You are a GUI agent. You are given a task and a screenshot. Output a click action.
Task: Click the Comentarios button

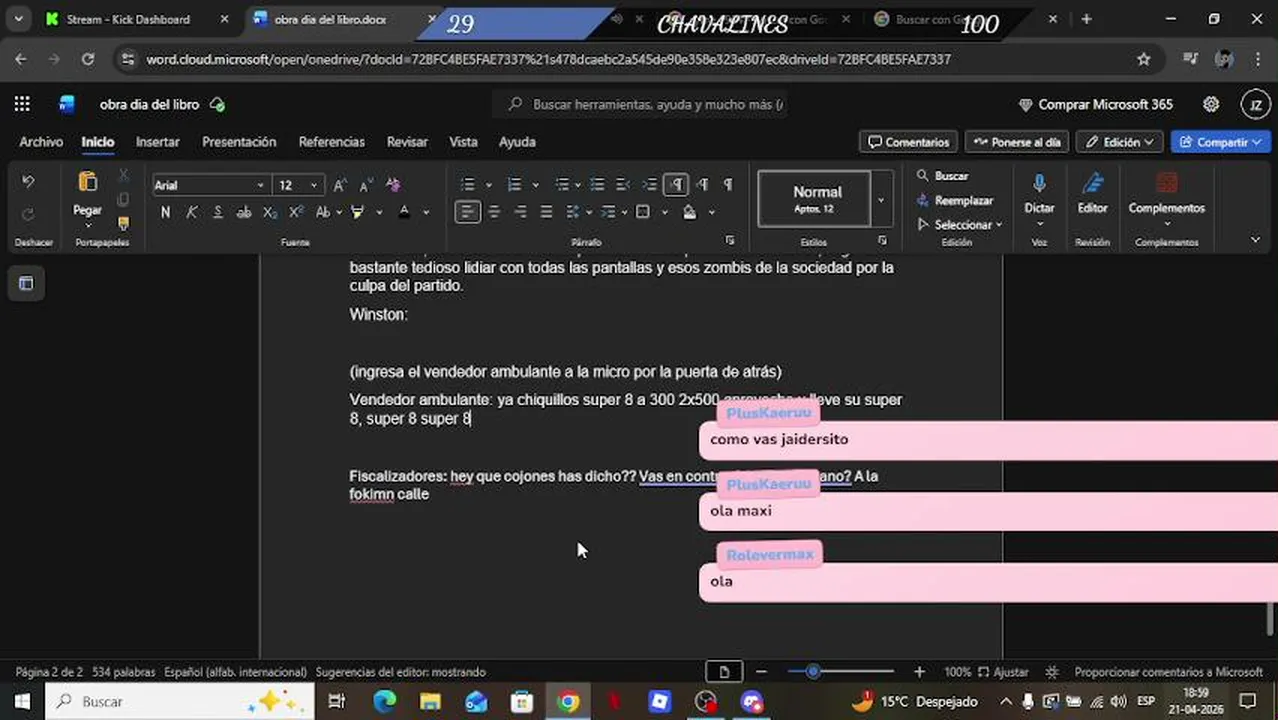[908, 142]
